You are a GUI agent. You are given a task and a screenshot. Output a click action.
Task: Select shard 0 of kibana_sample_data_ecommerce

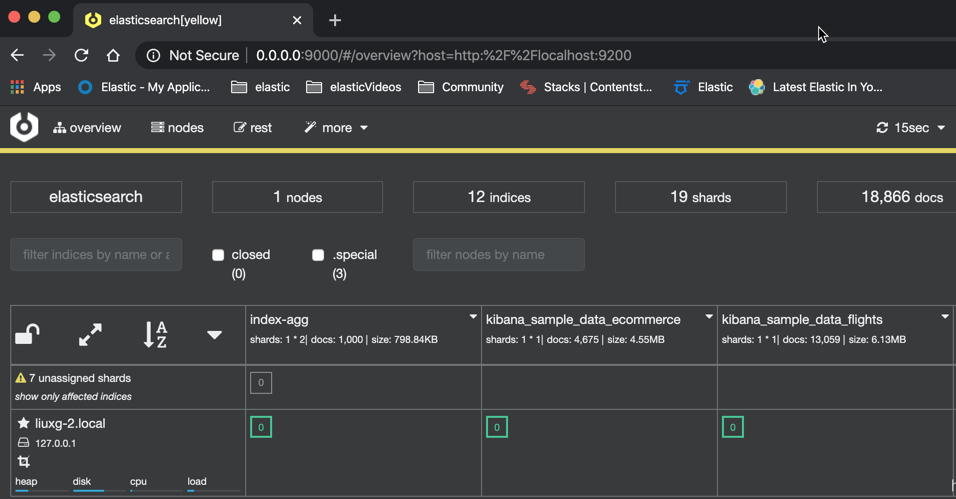pos(497,427)
